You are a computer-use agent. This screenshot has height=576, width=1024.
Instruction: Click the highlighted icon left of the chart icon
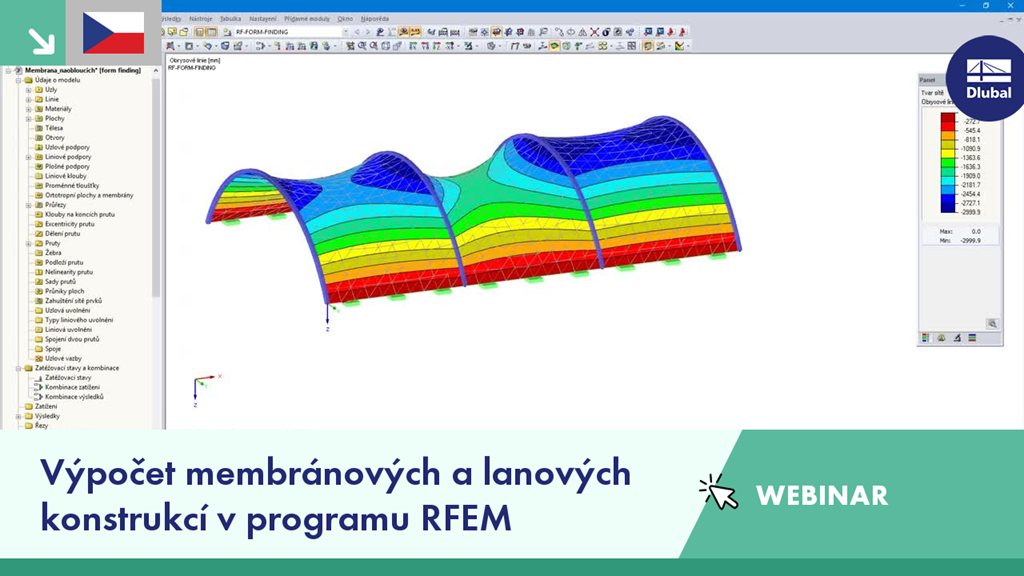tap(648, 46)
